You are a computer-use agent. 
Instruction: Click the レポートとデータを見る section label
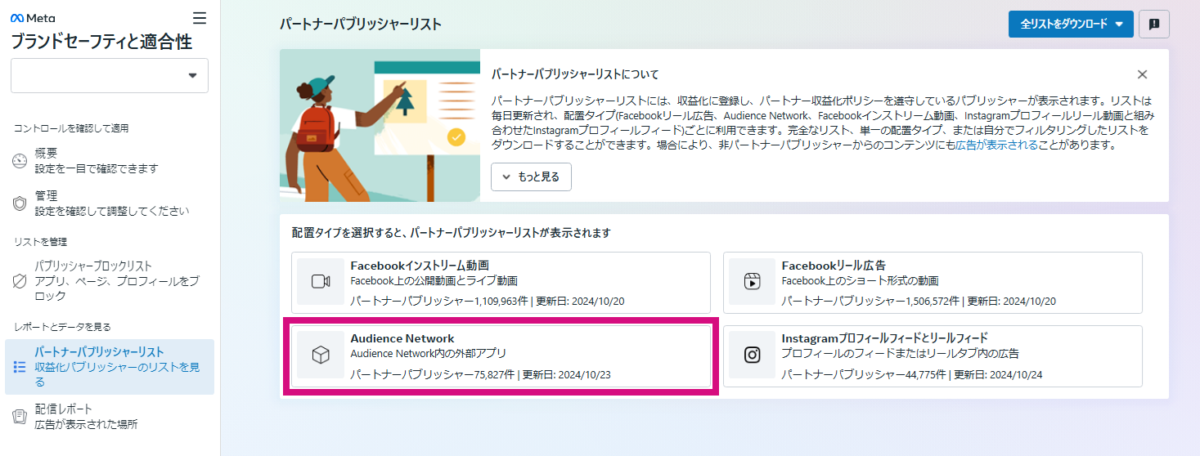tap(62, 326)
